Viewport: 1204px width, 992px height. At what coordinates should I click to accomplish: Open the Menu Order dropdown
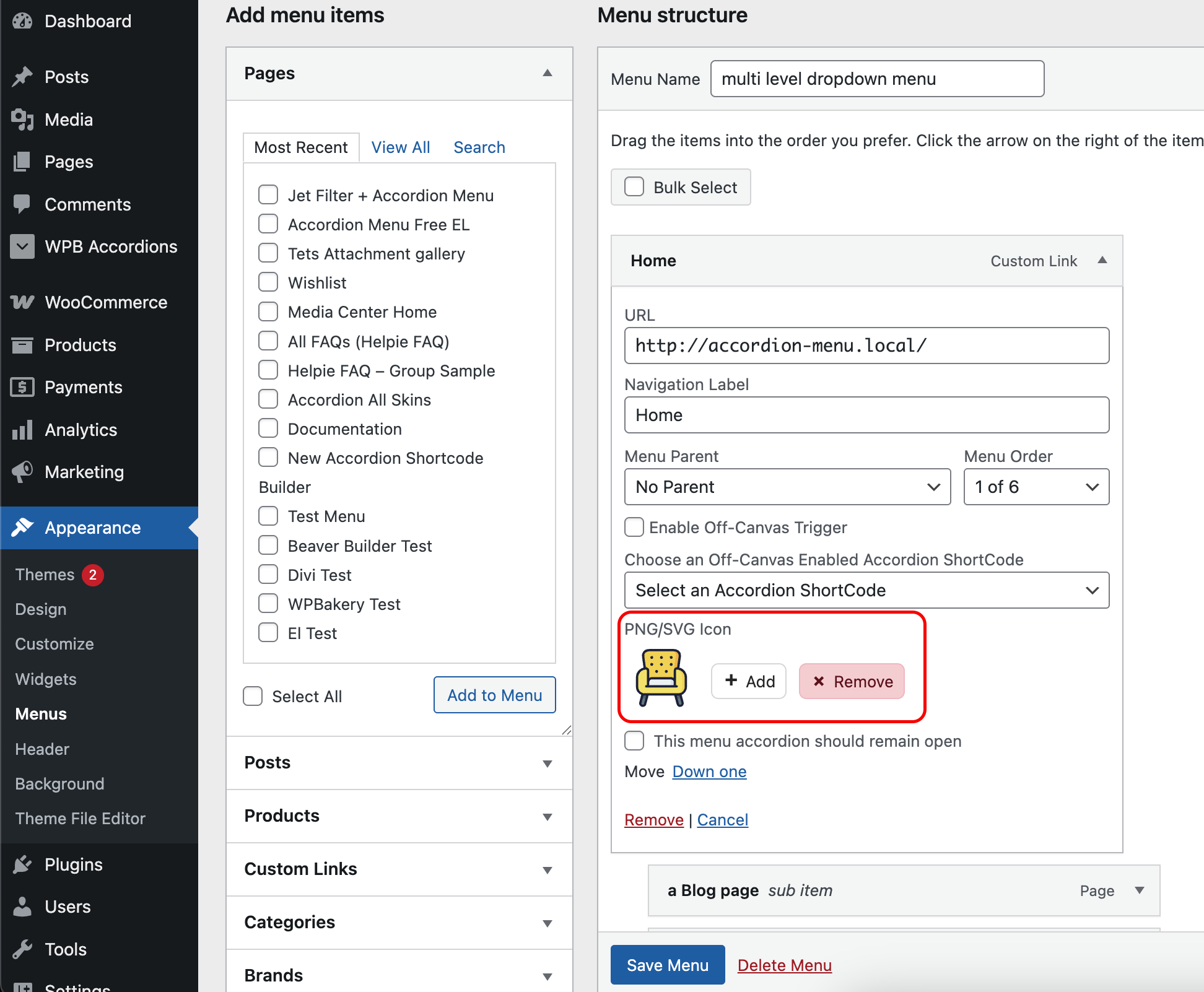(1036, 487)
